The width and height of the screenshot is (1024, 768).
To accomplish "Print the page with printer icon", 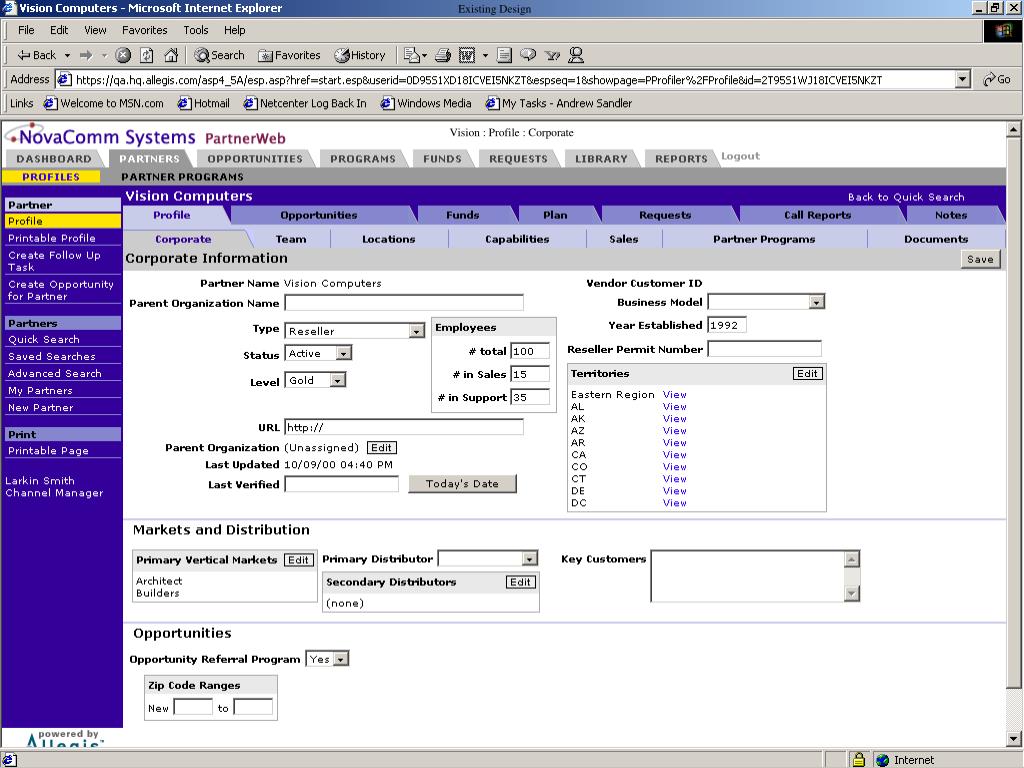I will (443, 56).
